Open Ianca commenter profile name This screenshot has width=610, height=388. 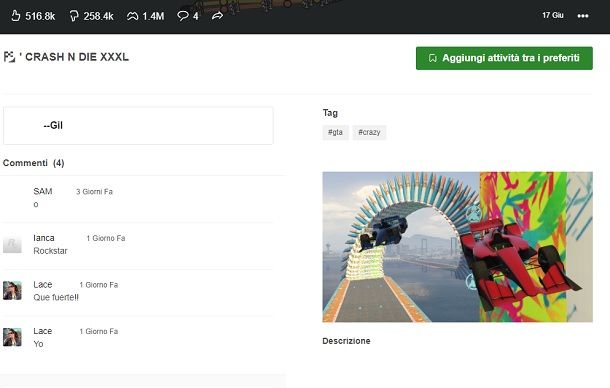(x=44, y=238)
